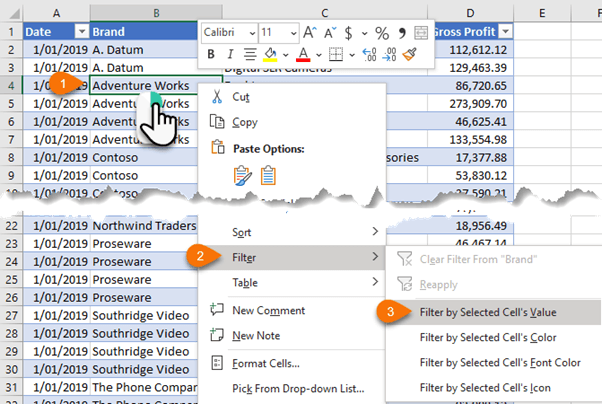Click the Bold button in mini toolbar
Viewport: 602px width, 404px height.
coord(211,54)
